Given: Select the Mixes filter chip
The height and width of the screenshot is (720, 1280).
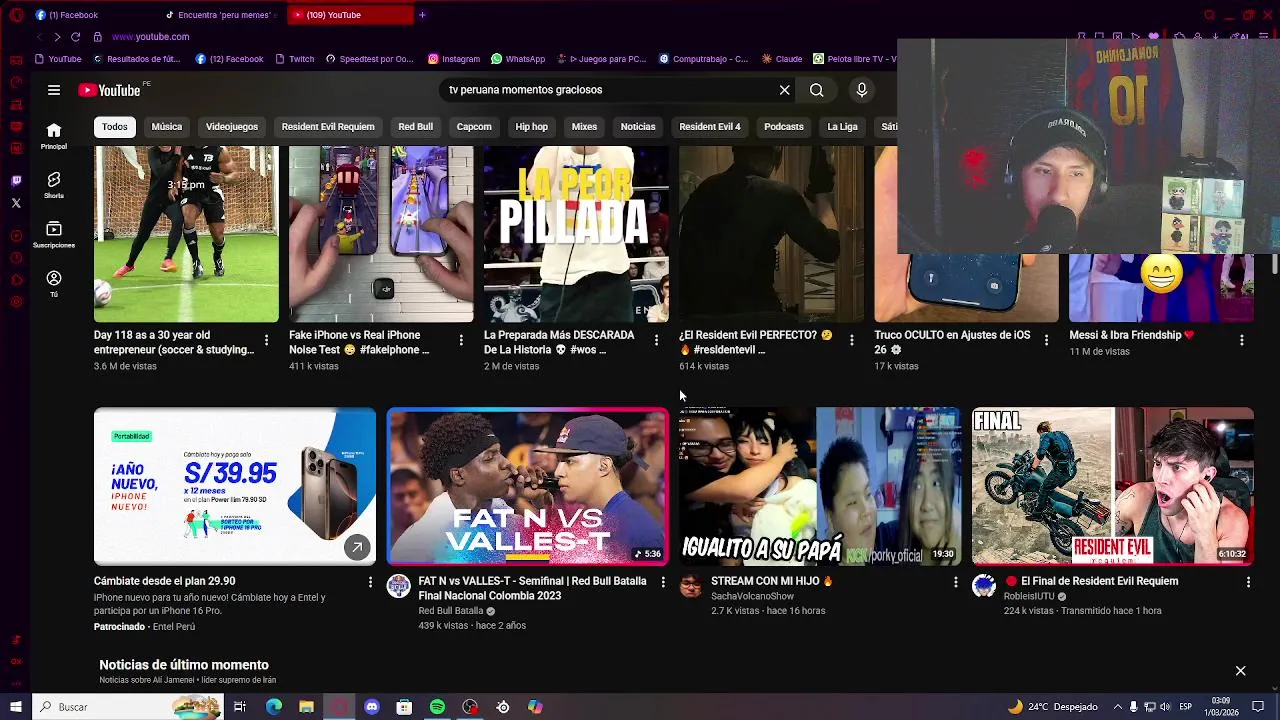Looking at the screenshot, I should pyautogui.click(x=584, y=127).
